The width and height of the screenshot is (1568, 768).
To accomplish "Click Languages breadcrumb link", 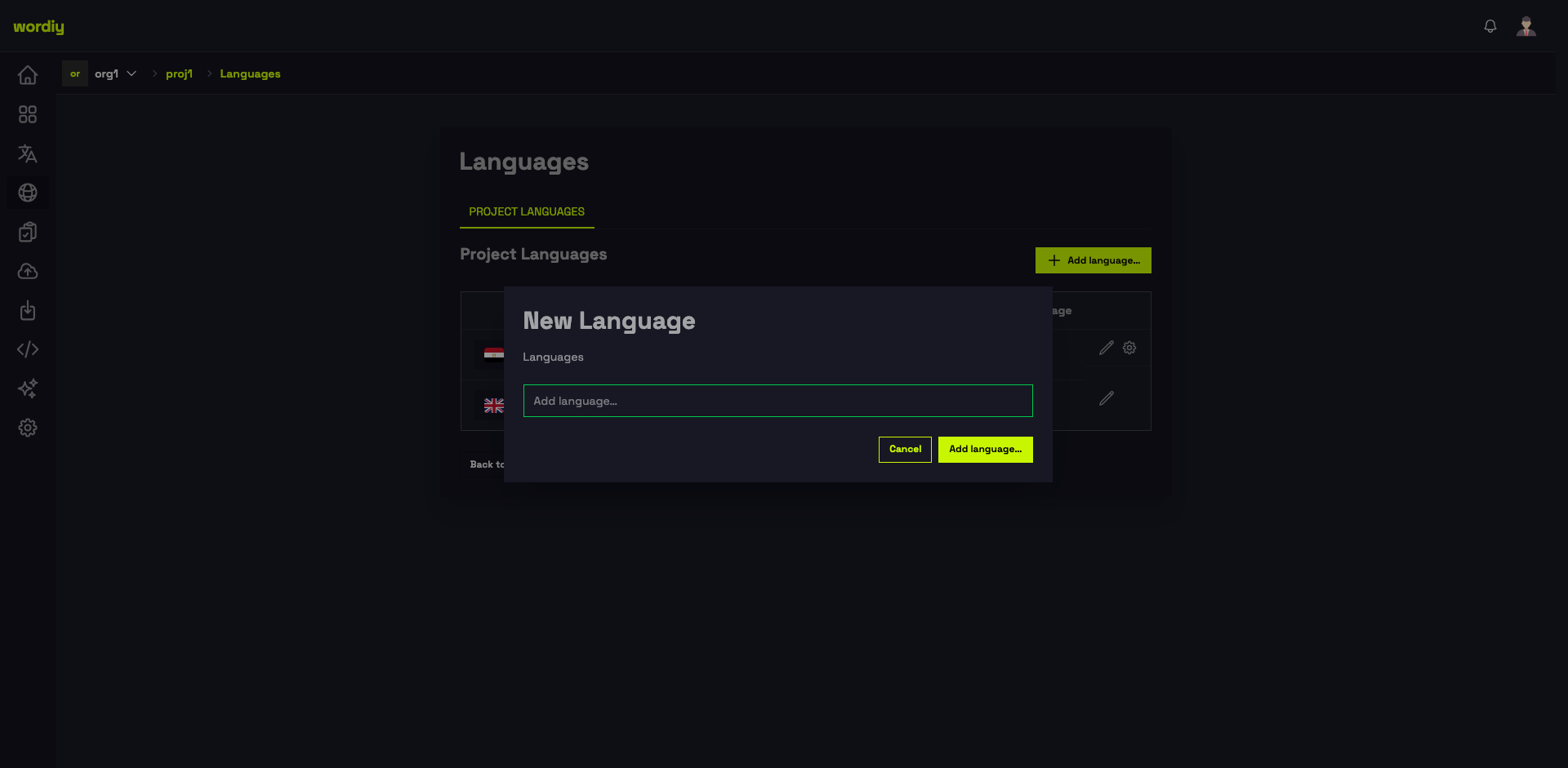I will pyautogui.click(x=250, y=73).
